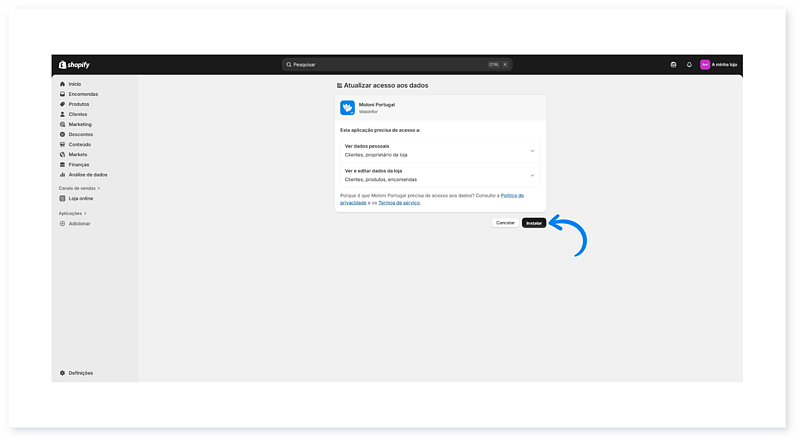Open Loja online sales channel
Viewport: 800px width, 442px height.
coord(81,198)
